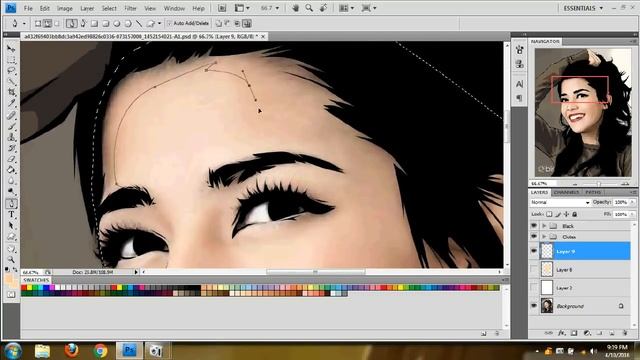The width and height of the screenshot is (640, 360).
Task: Create new layer icon in Layers panel
Action: tap(612, 333)
